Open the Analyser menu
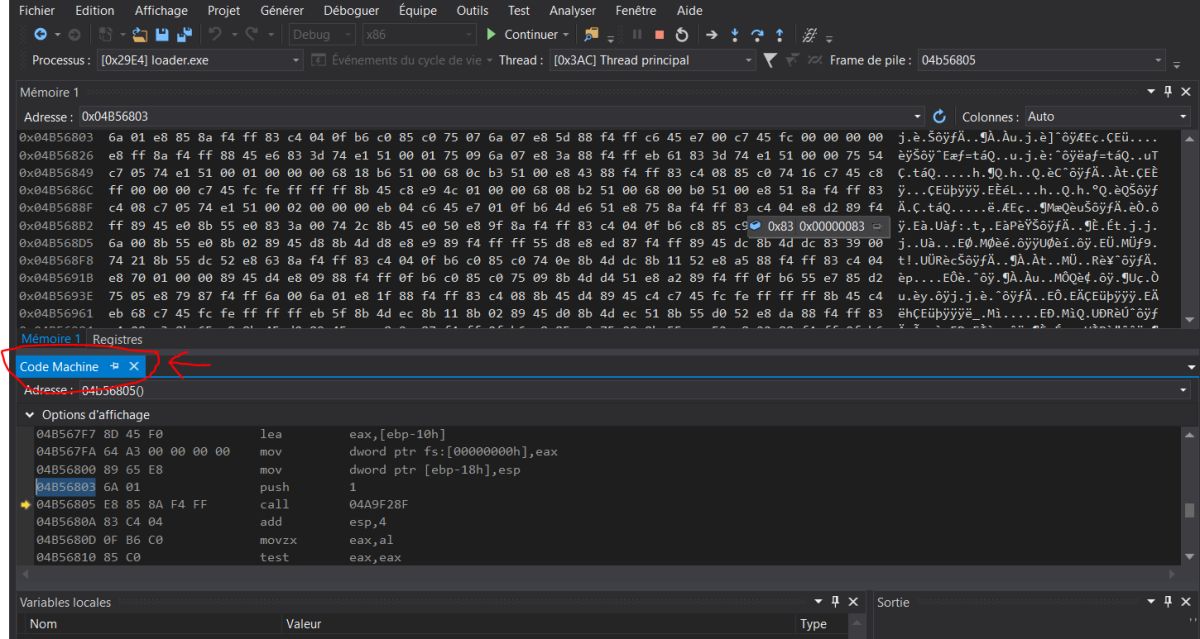 point(572,10)
